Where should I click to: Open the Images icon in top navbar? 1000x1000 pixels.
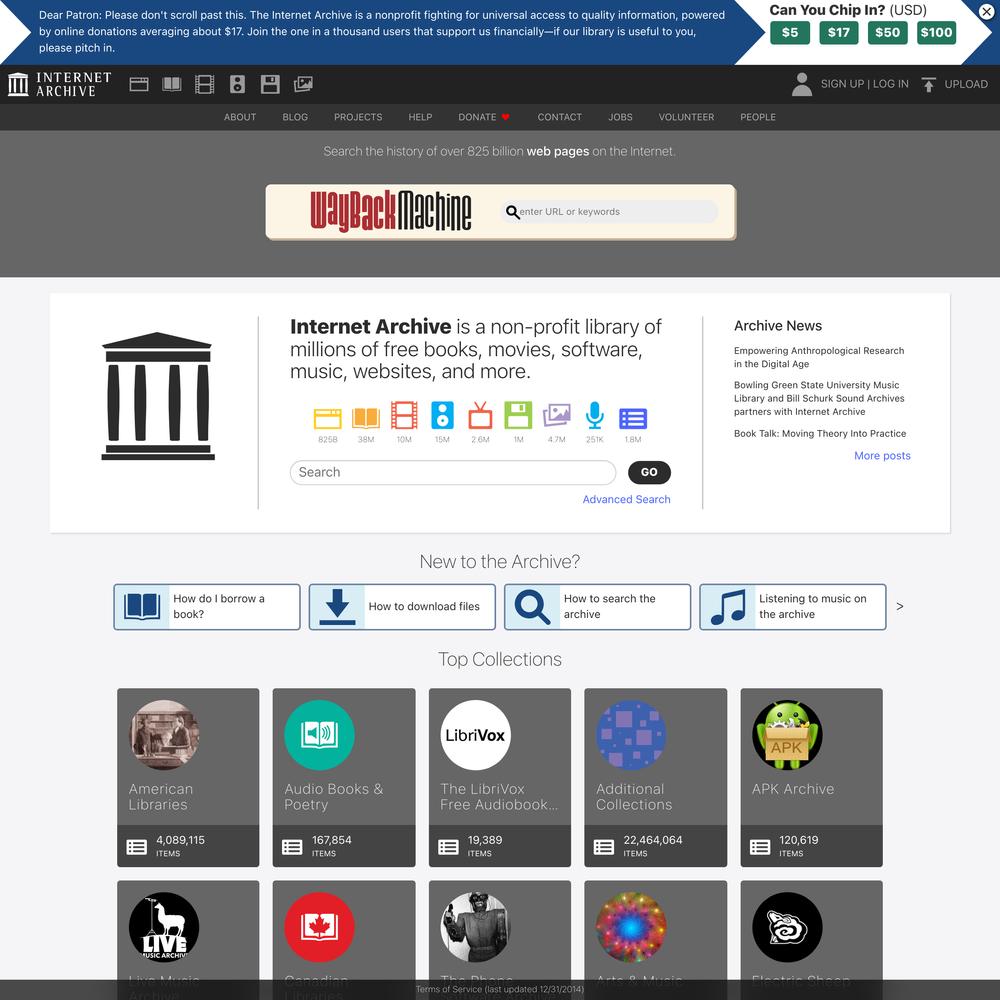303,84
